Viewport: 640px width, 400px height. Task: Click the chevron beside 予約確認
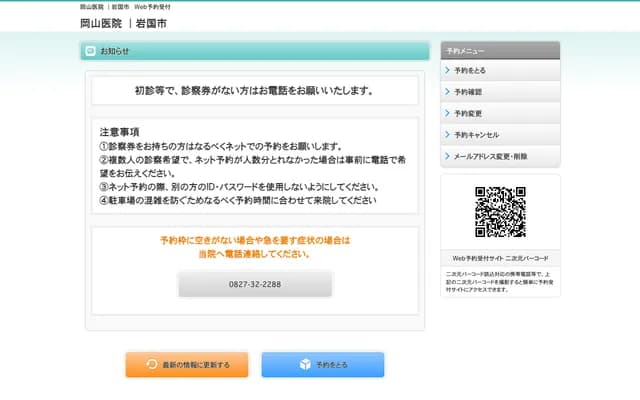point(447,91)
